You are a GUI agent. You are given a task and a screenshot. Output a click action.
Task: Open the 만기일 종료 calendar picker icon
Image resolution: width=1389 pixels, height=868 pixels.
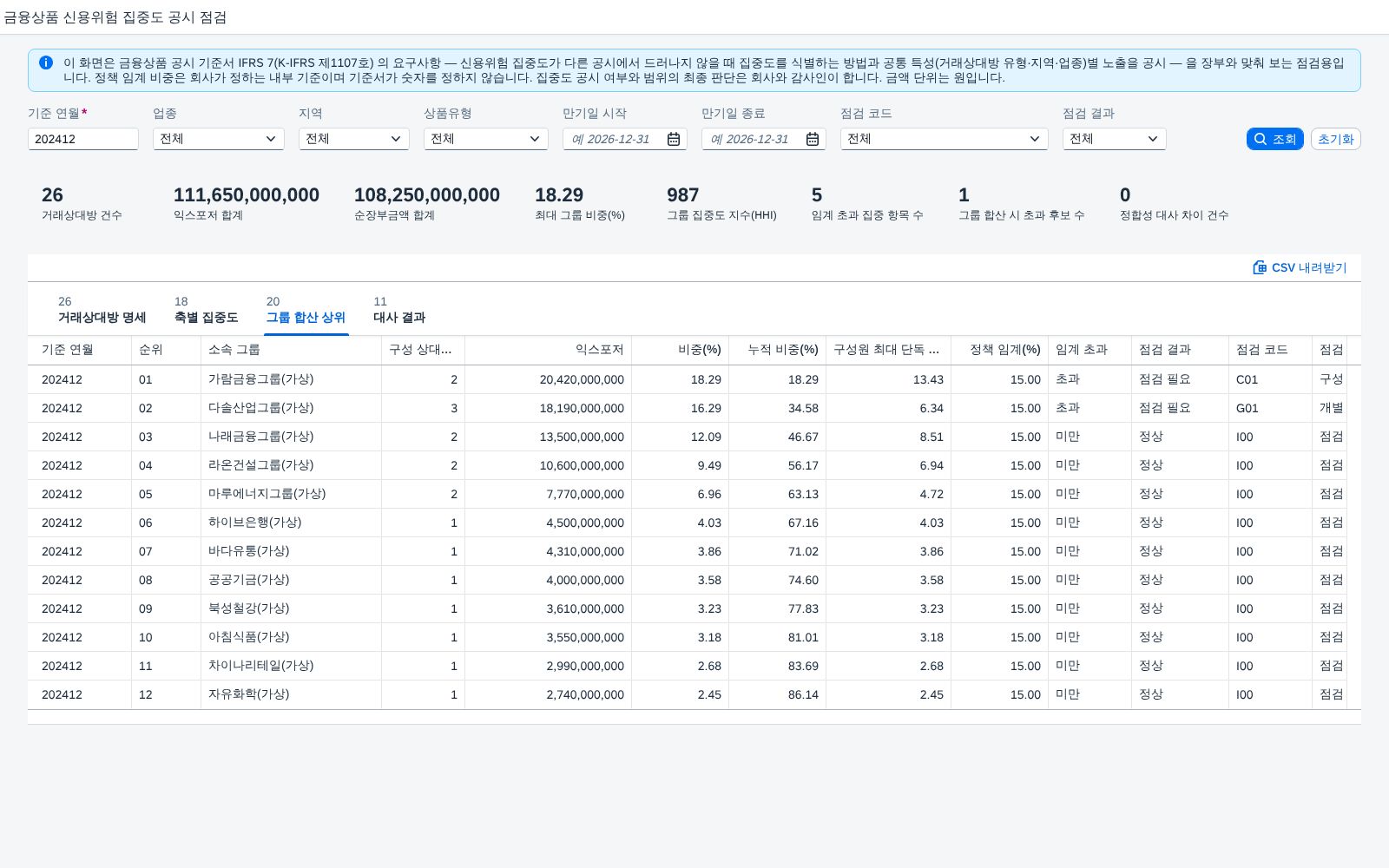tap(813, 139)
